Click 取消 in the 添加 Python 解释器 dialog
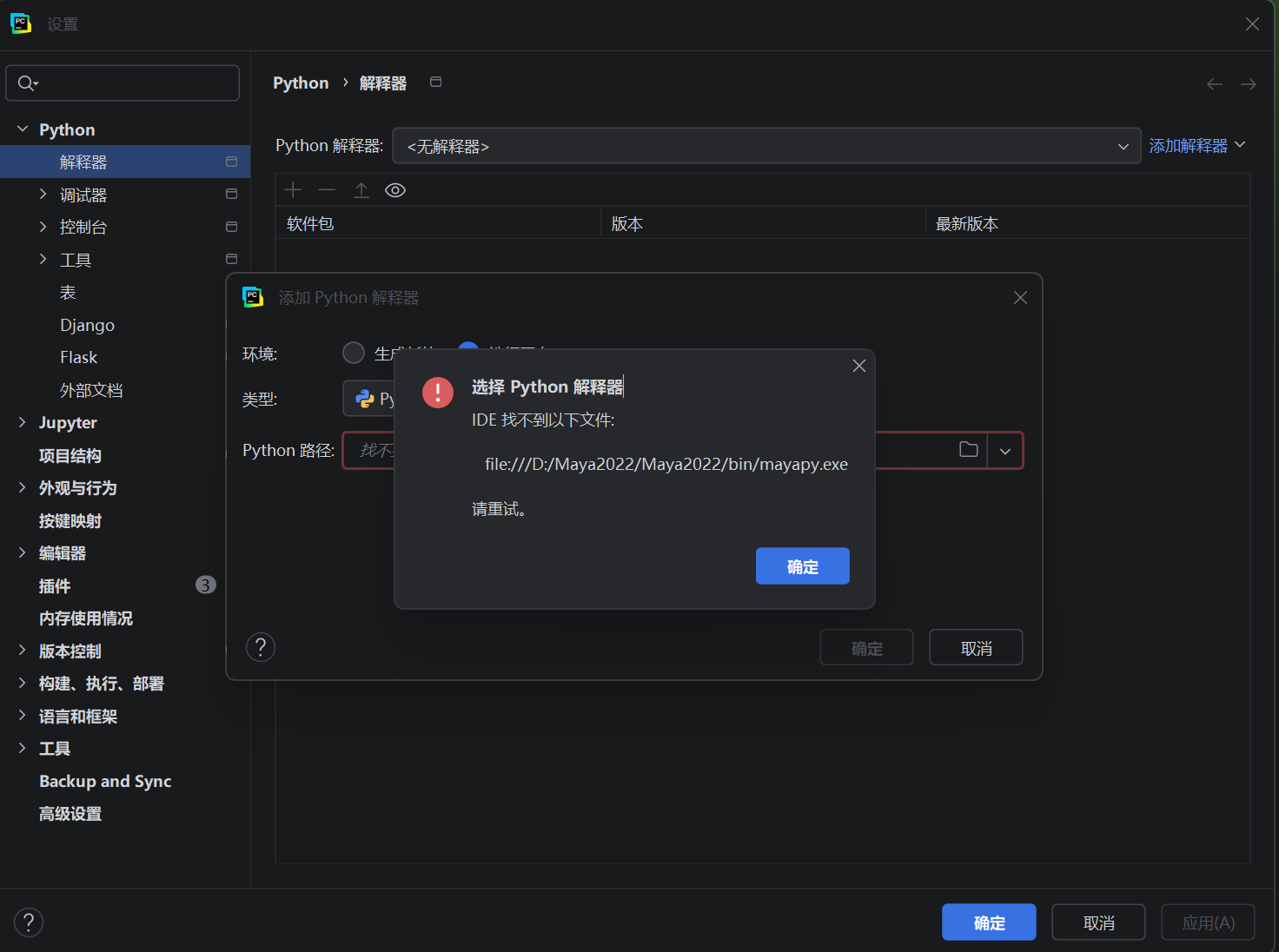 (x=976, y=648)
